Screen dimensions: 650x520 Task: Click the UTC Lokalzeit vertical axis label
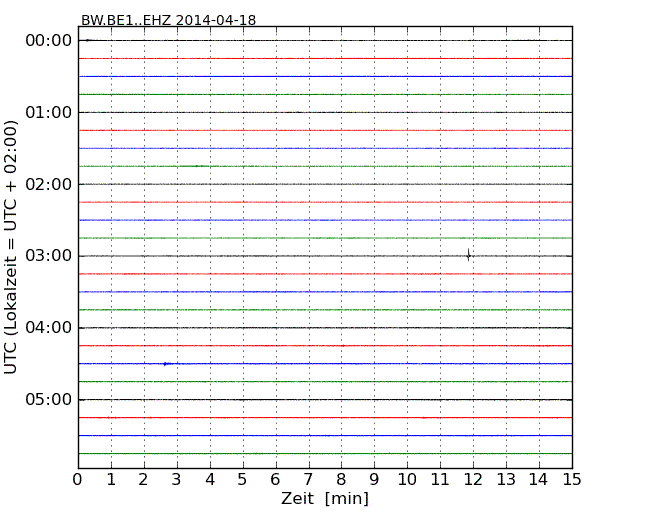(11, 248)
